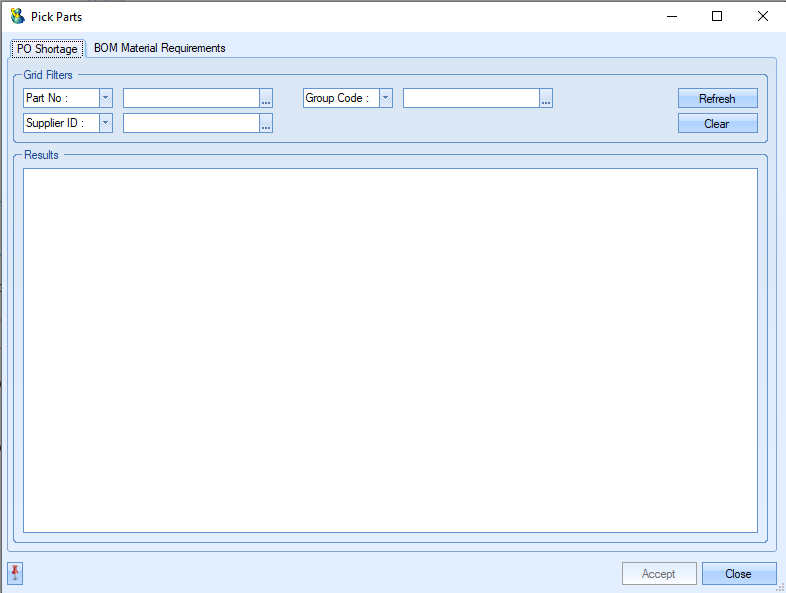The height and width of the screenshot is (593, 786).
Task: Click the Pick Parts title bar app icon
Action: tap(17, 16)
